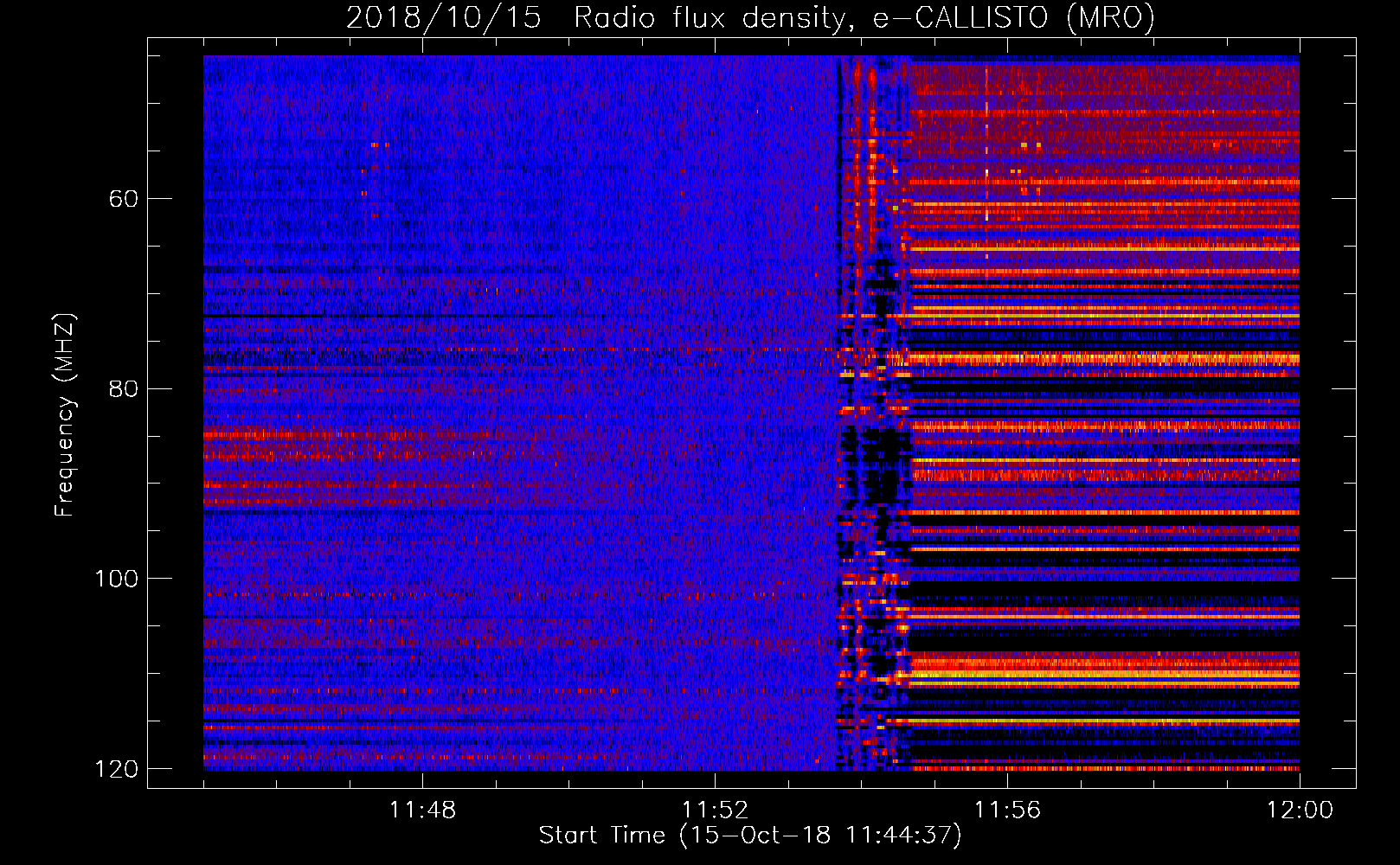Click the 'Frequency (MHZ)' y-axis label

[x=65, y=415]
